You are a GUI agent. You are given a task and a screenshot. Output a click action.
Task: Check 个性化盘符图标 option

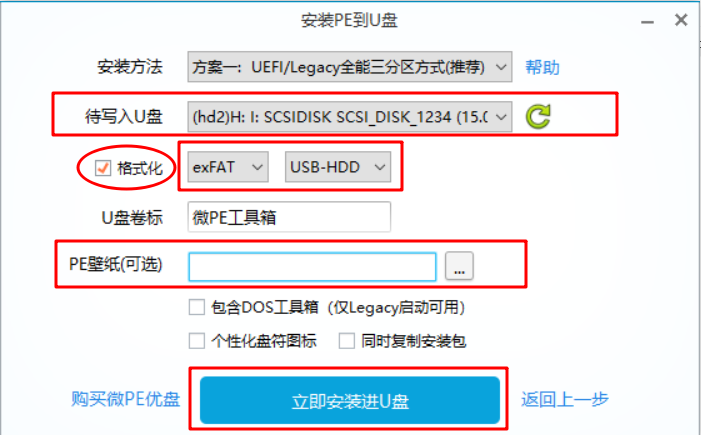click(197, 341)
